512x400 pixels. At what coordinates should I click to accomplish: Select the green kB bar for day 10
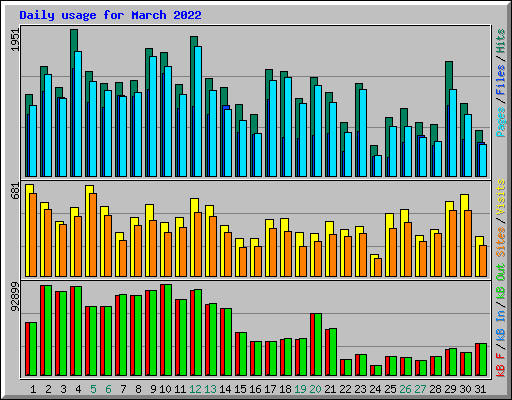click(x=168, y=330)
